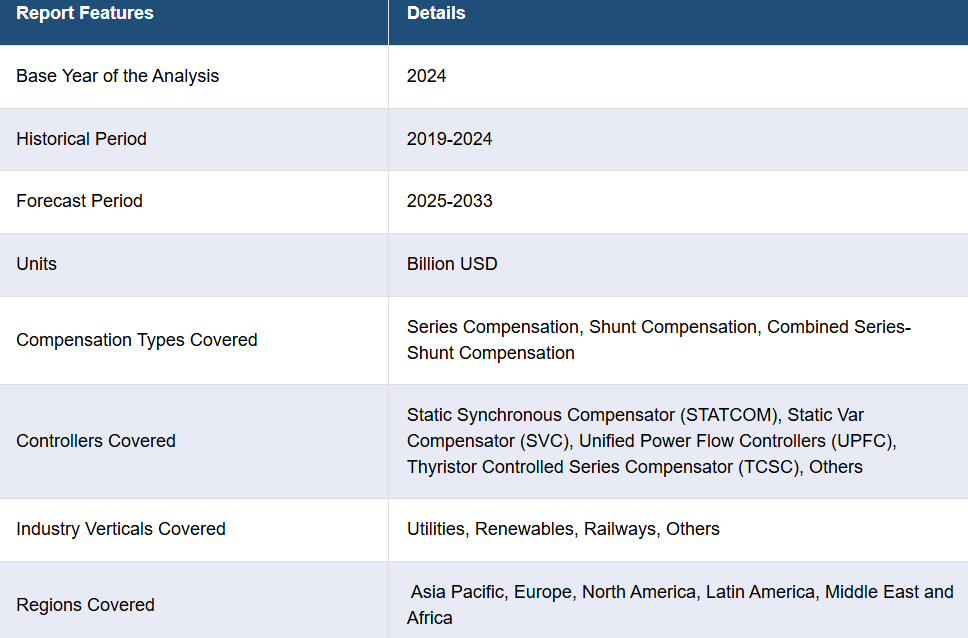This screenshot has width=968, height=638.
Task: Click the Unified Power Flow Controllers (UPFC) text
Action: coord(735,441)
